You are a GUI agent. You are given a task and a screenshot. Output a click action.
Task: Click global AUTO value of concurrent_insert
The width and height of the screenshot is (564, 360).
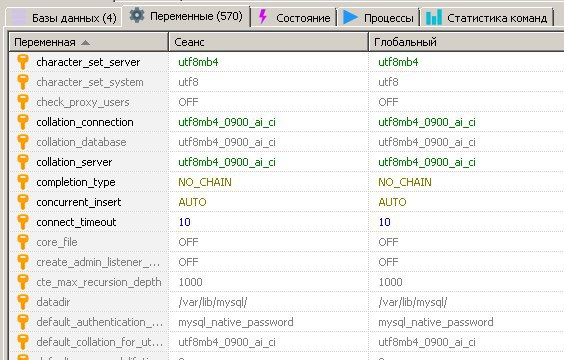tap(392, 202)
